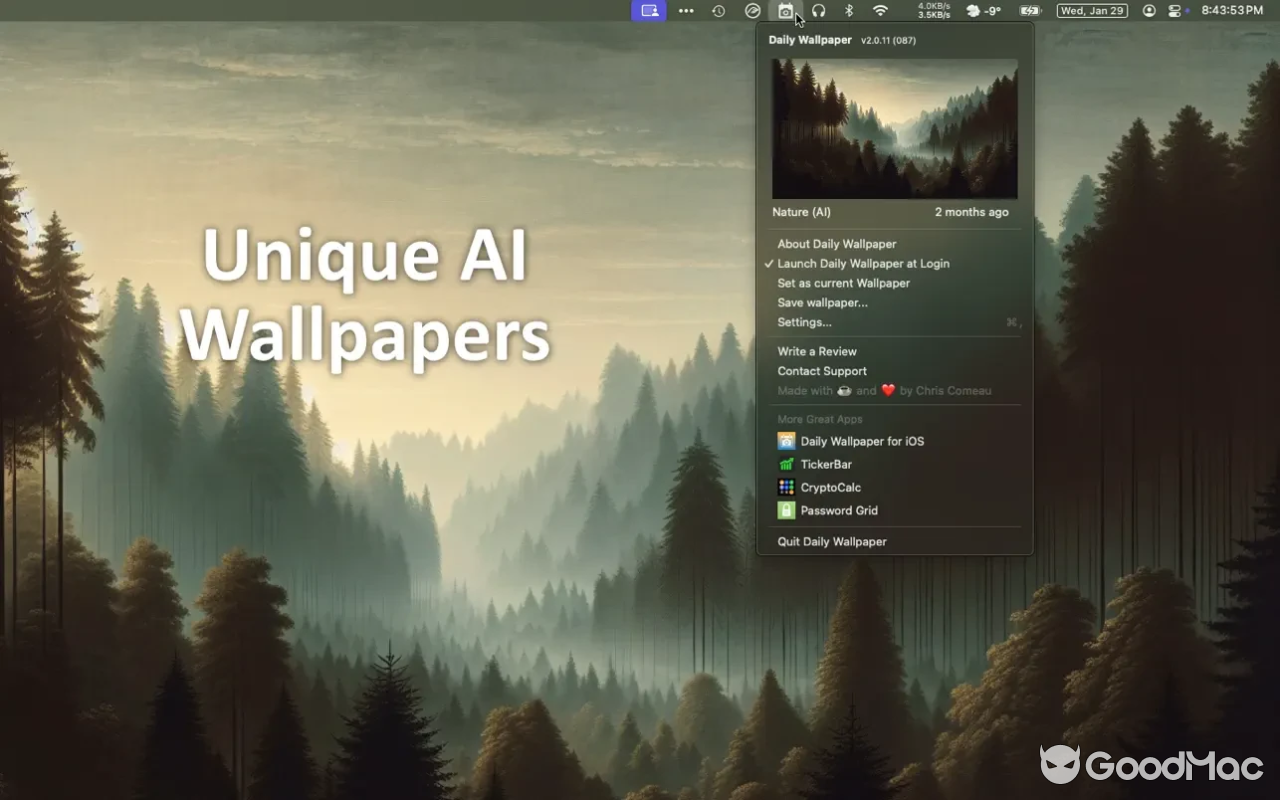This screenshot has height=800, width=1280.
Task: Click Write a Review
Action: [x=817, y=351]
